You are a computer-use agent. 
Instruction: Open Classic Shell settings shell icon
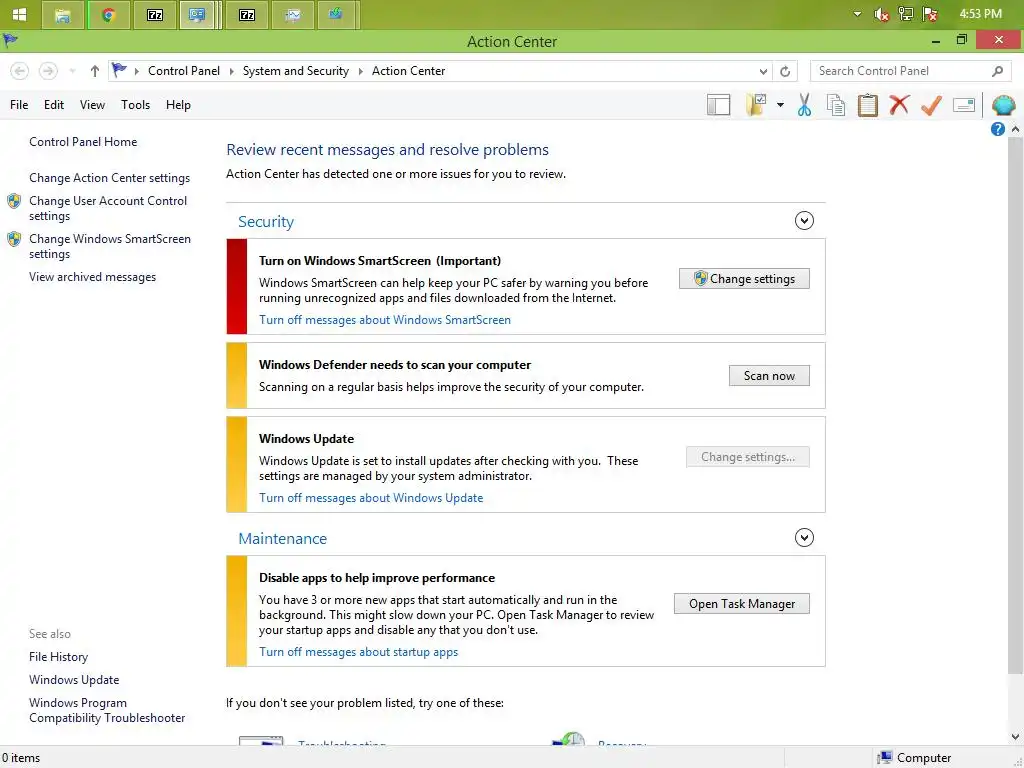point(1003,104)
